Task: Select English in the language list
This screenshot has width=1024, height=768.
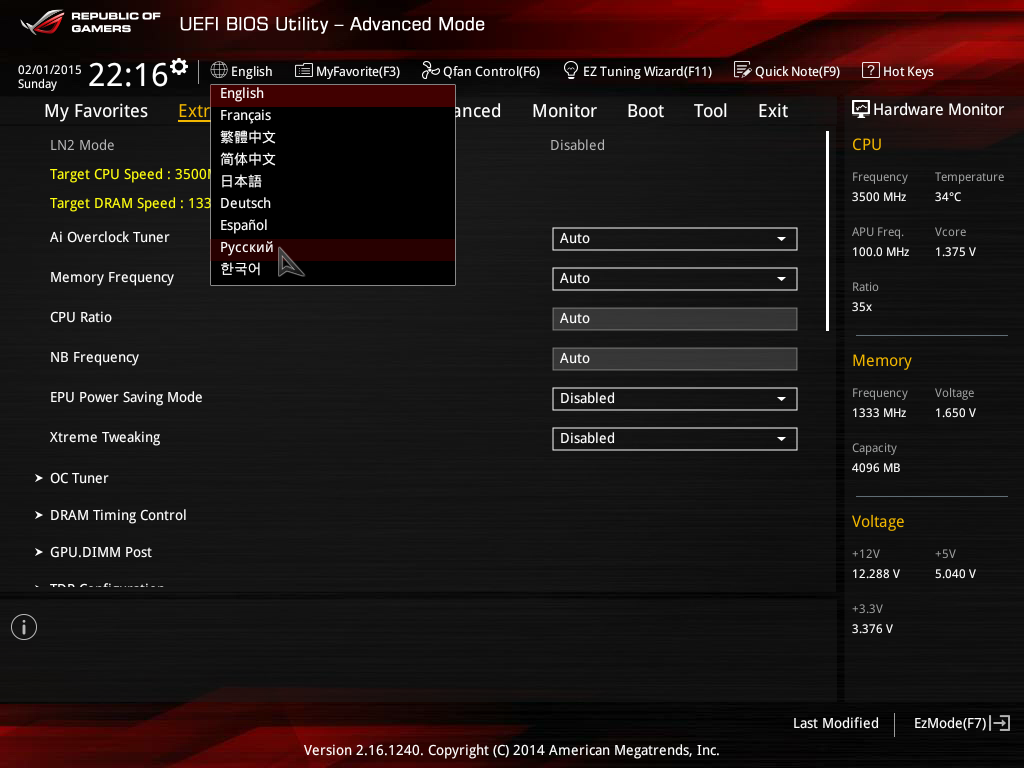Action: (332, 93)
